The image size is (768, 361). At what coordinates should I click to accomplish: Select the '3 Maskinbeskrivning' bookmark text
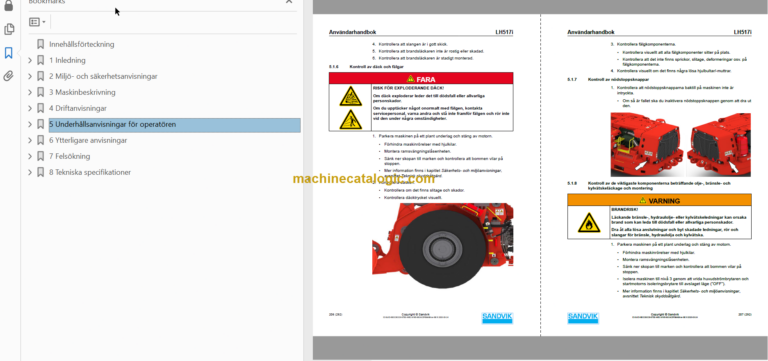tap(82, 92)
